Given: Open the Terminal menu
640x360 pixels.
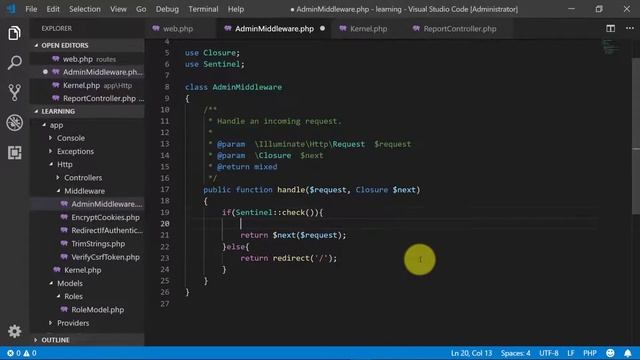Looking at the screenshot, I should coord(203,9).
